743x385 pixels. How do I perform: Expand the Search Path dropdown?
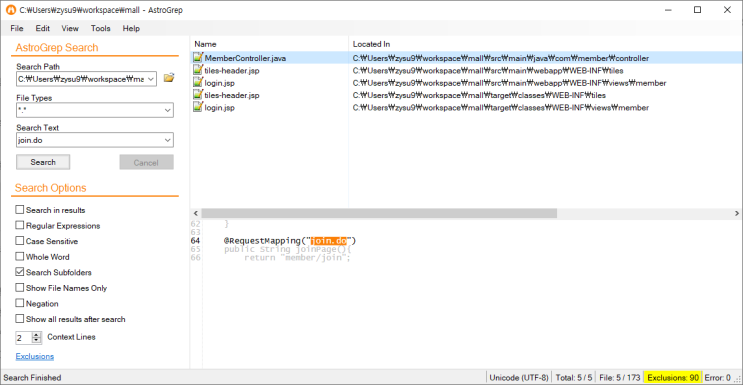[x=151, y=79]
